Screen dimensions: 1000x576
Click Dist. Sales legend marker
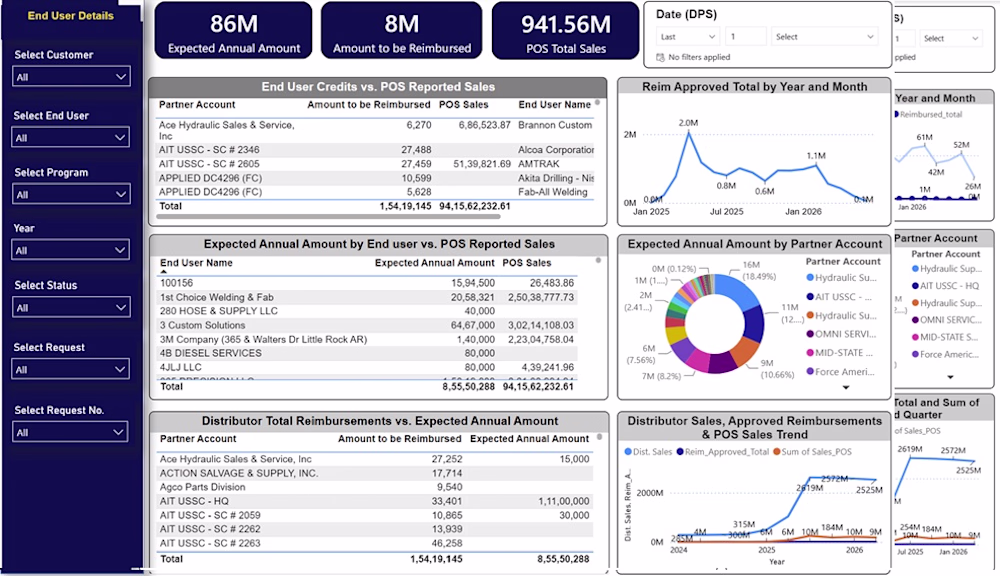[x=628, y=452]
